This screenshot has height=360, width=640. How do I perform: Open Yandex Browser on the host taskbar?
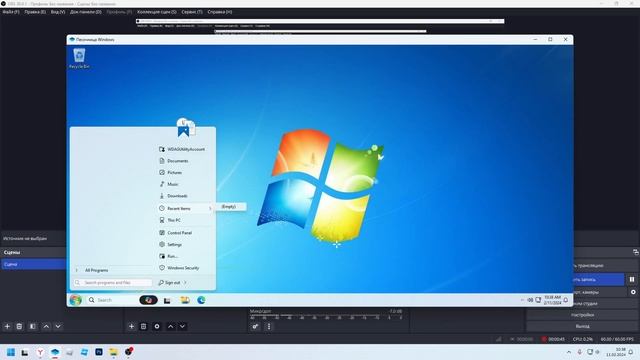click(40, 352)
